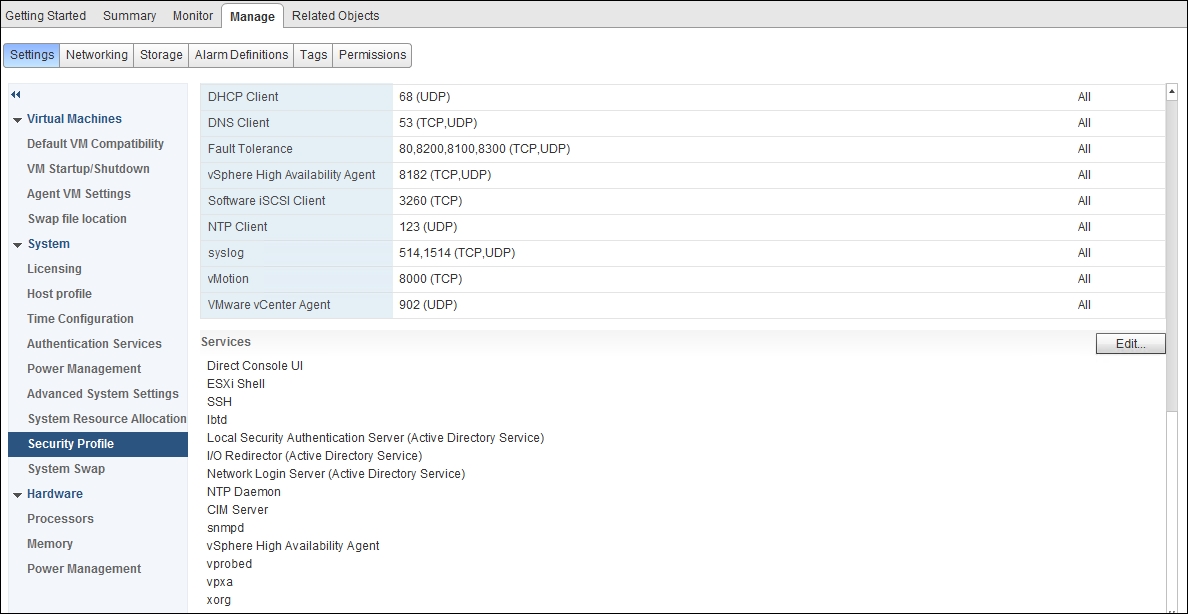Click the 8000 (TCP) port value
Image resolution: width=1188 pixels, height=614 pixels.
click(x=430, y=278)
